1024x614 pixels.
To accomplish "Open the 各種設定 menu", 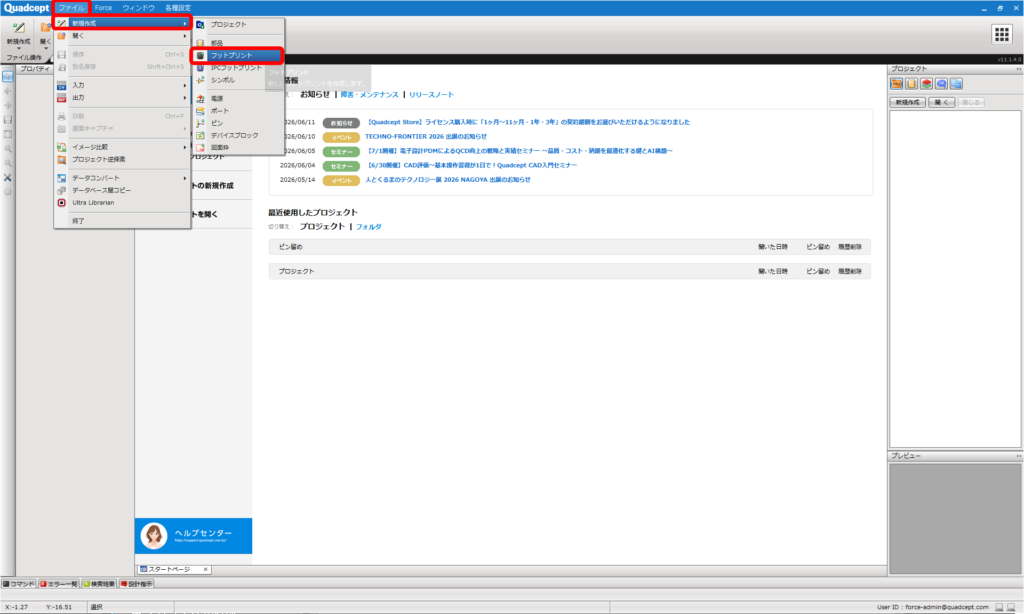I will [x=178, y=8].
